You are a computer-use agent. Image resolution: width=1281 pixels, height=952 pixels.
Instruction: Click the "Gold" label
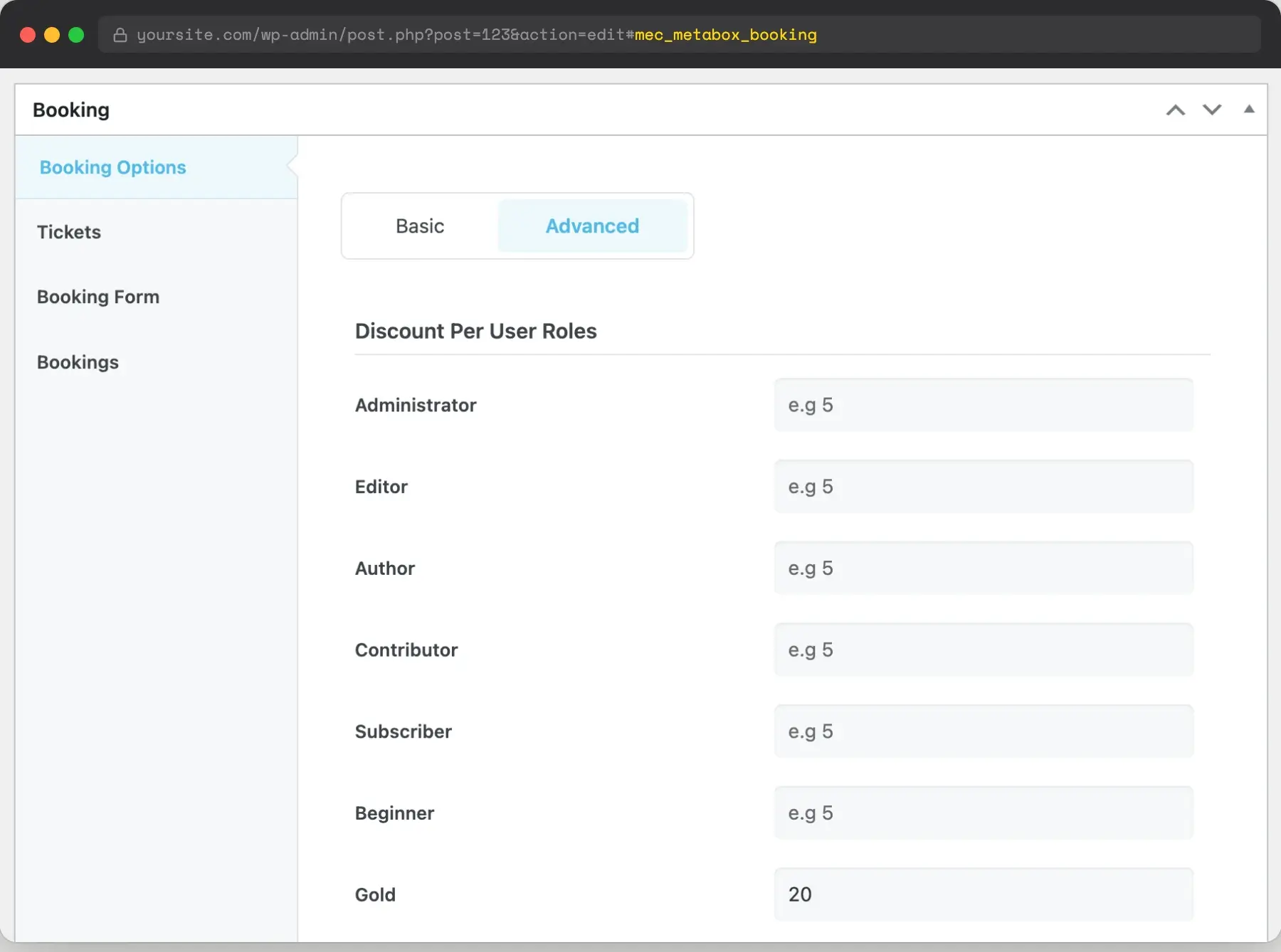coord(375,894)
